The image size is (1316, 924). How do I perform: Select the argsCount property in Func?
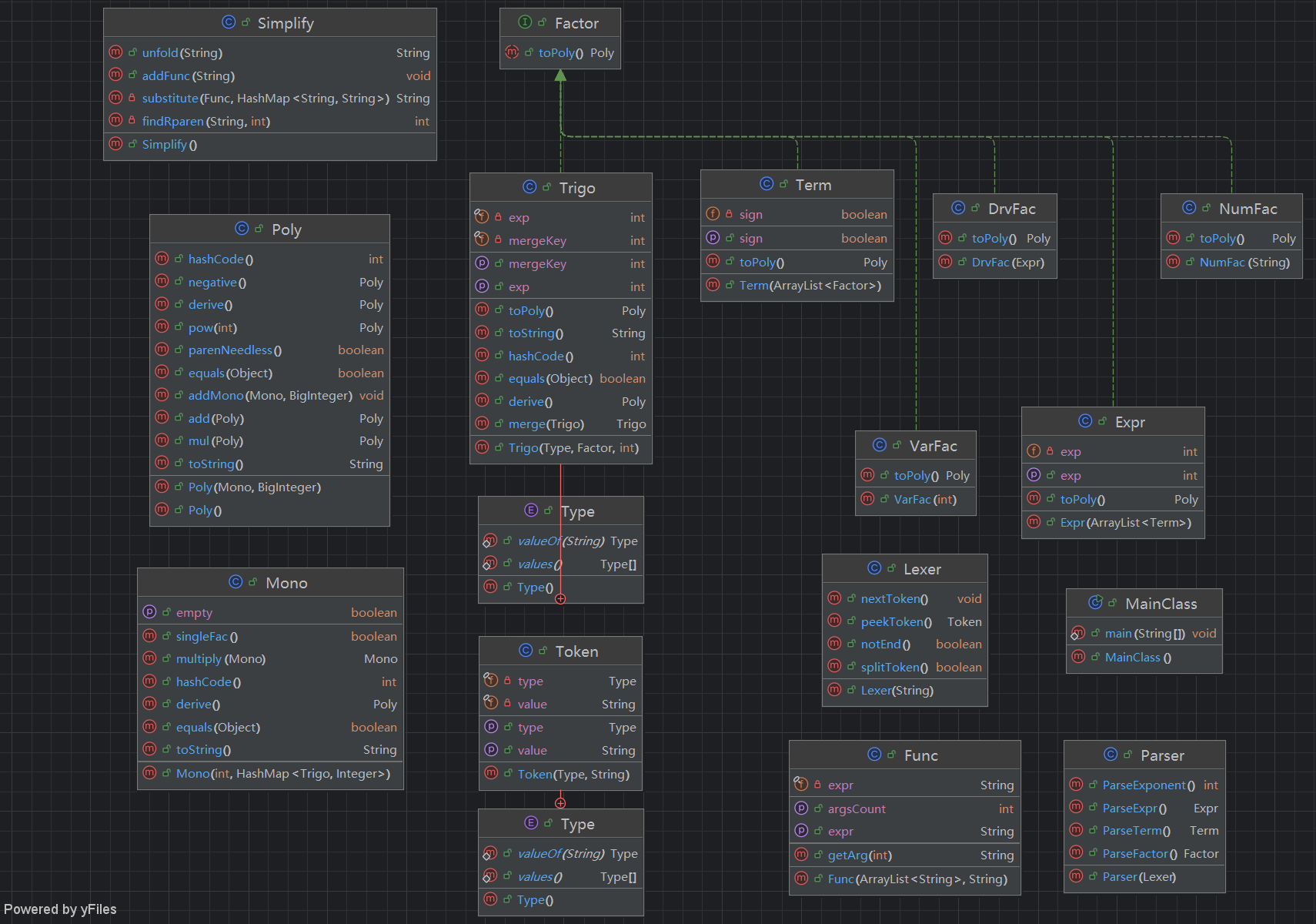856,808
